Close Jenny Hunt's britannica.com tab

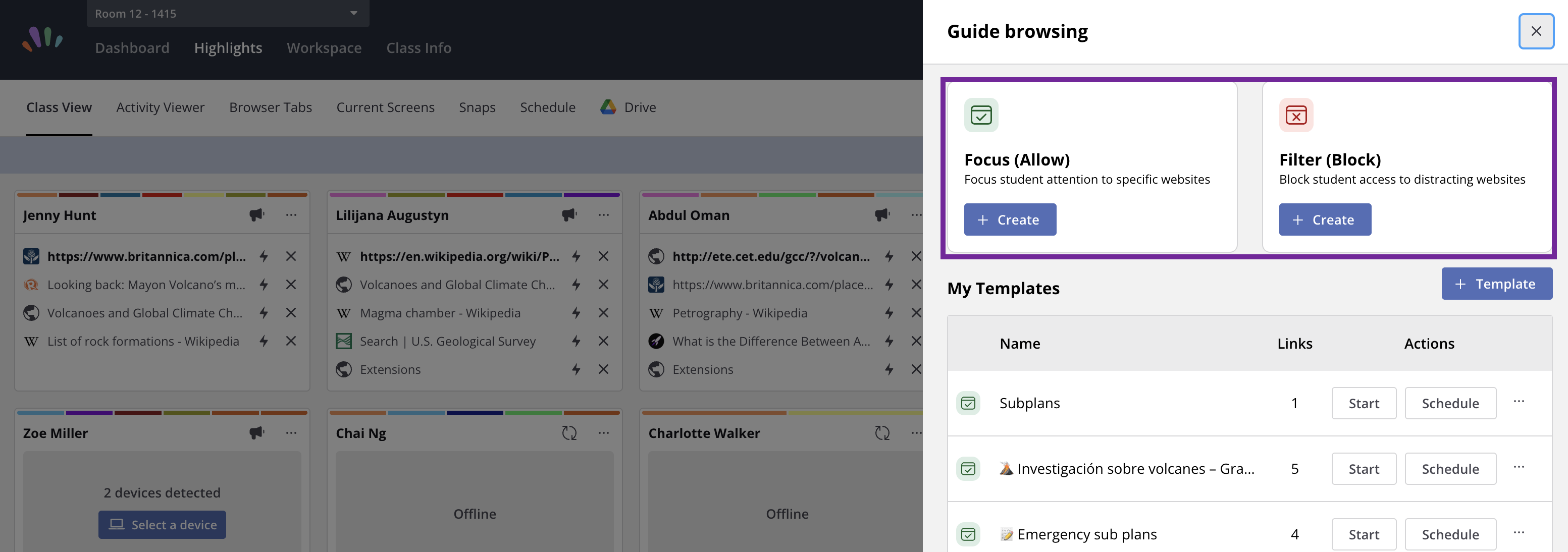coord(291,256)
